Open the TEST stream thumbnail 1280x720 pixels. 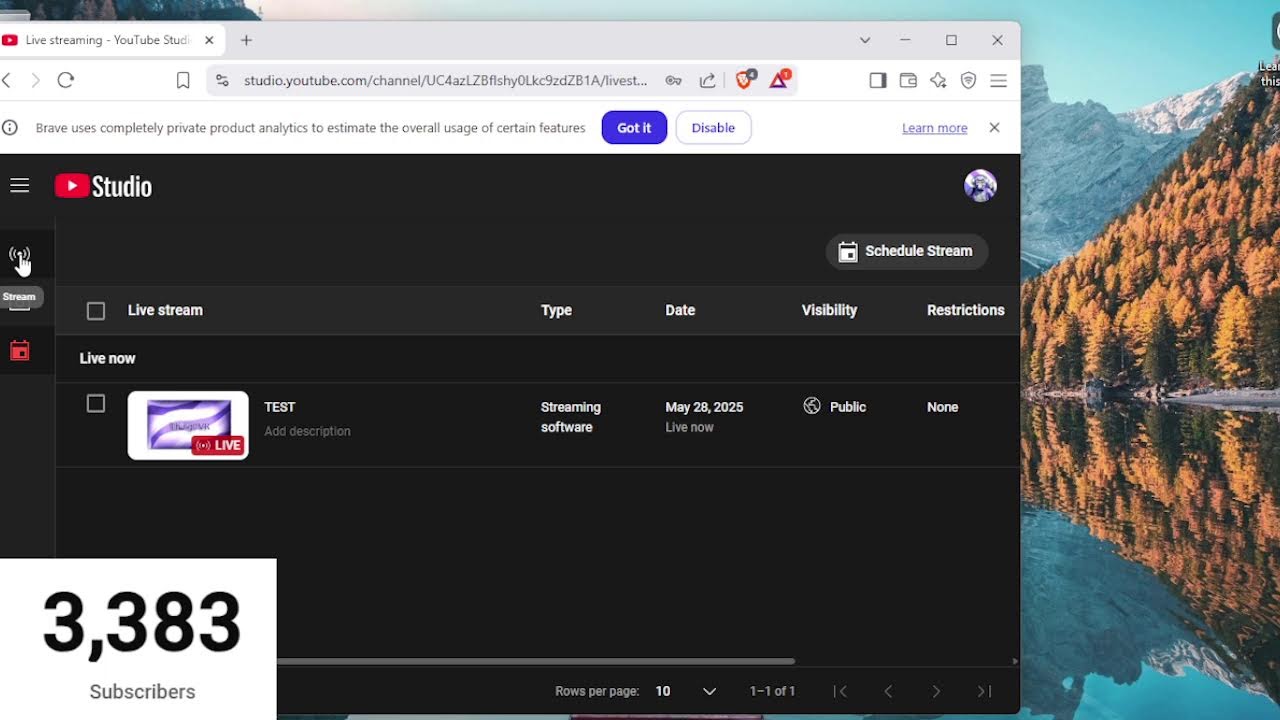pyautogui.click(x=188, y=425)
